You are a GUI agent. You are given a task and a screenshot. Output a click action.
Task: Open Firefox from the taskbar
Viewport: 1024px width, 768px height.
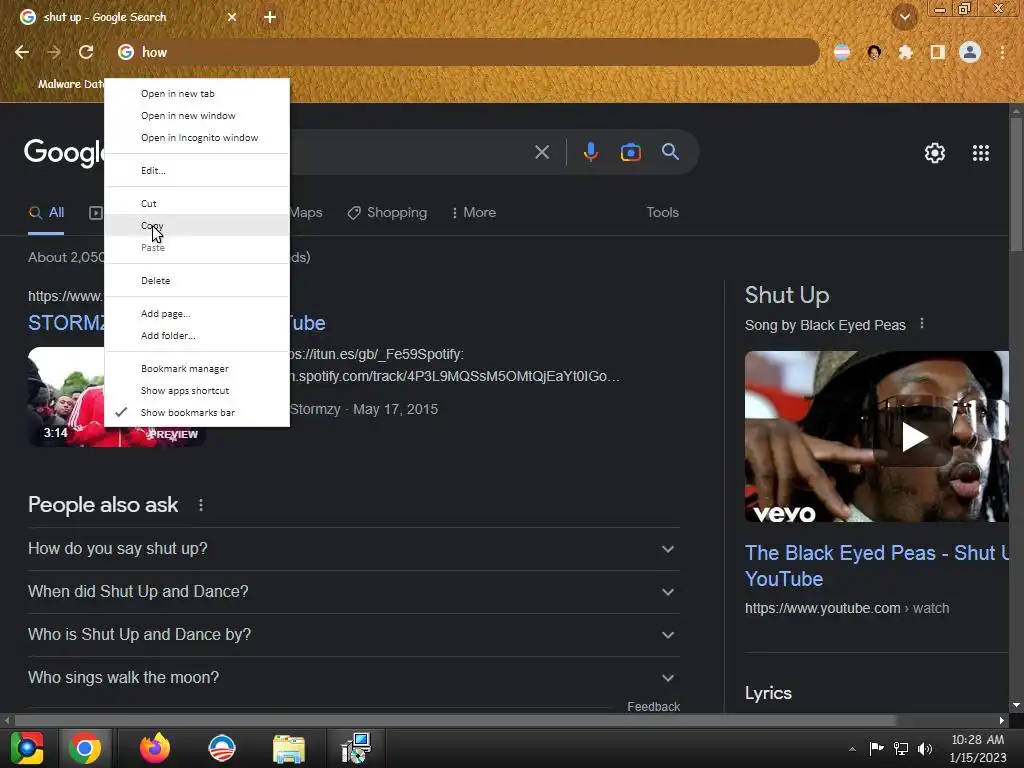point(155,748)
